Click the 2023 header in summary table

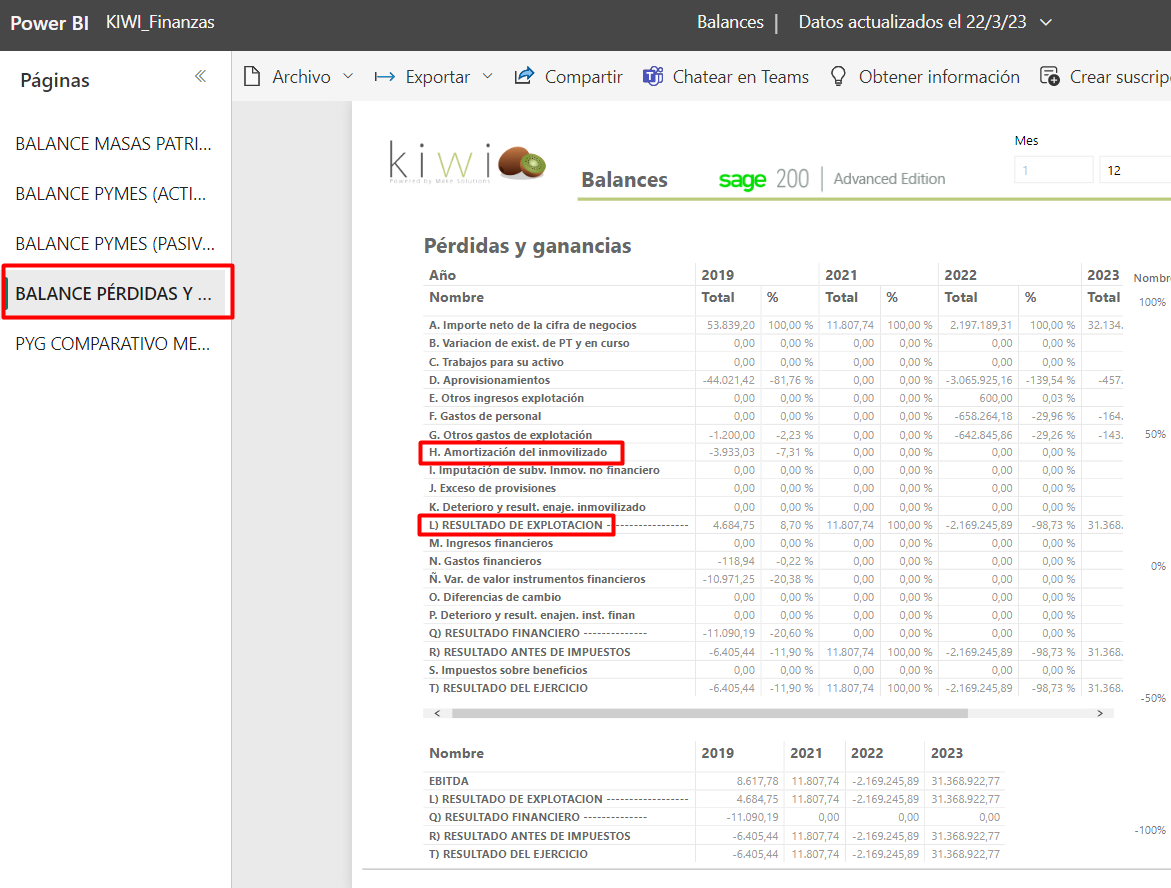947,753
